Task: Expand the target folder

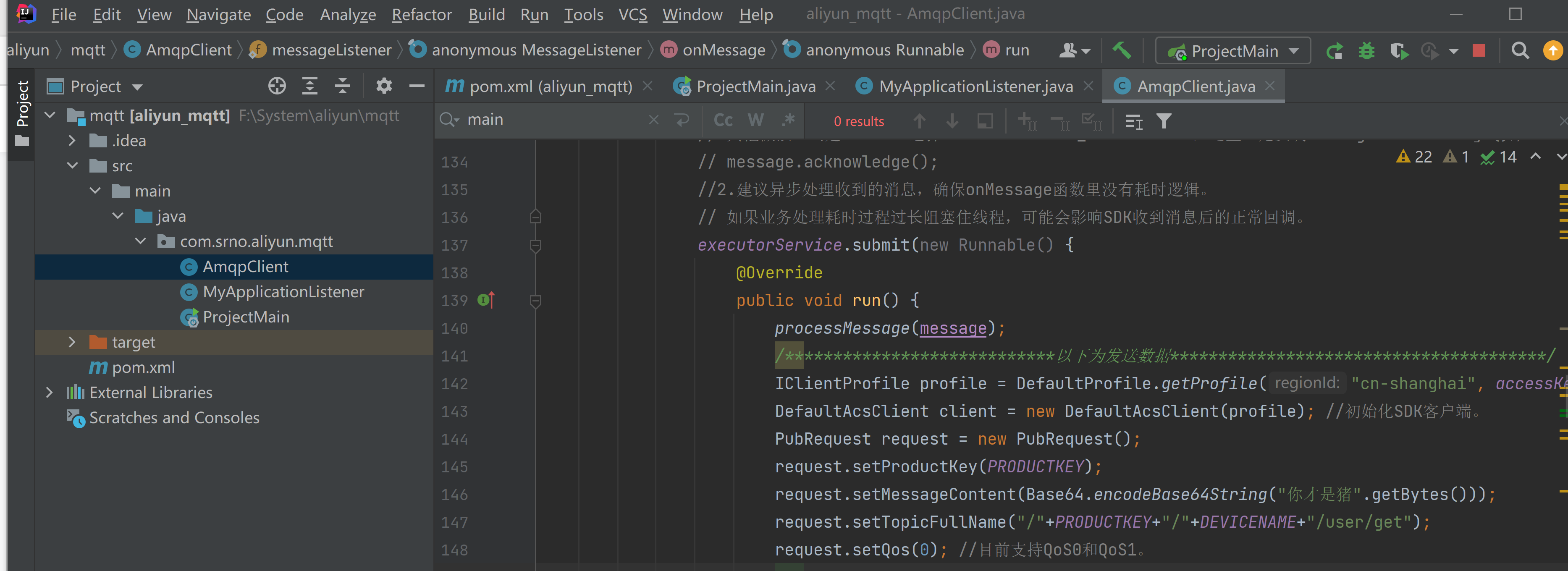Action: pos(72,342)
